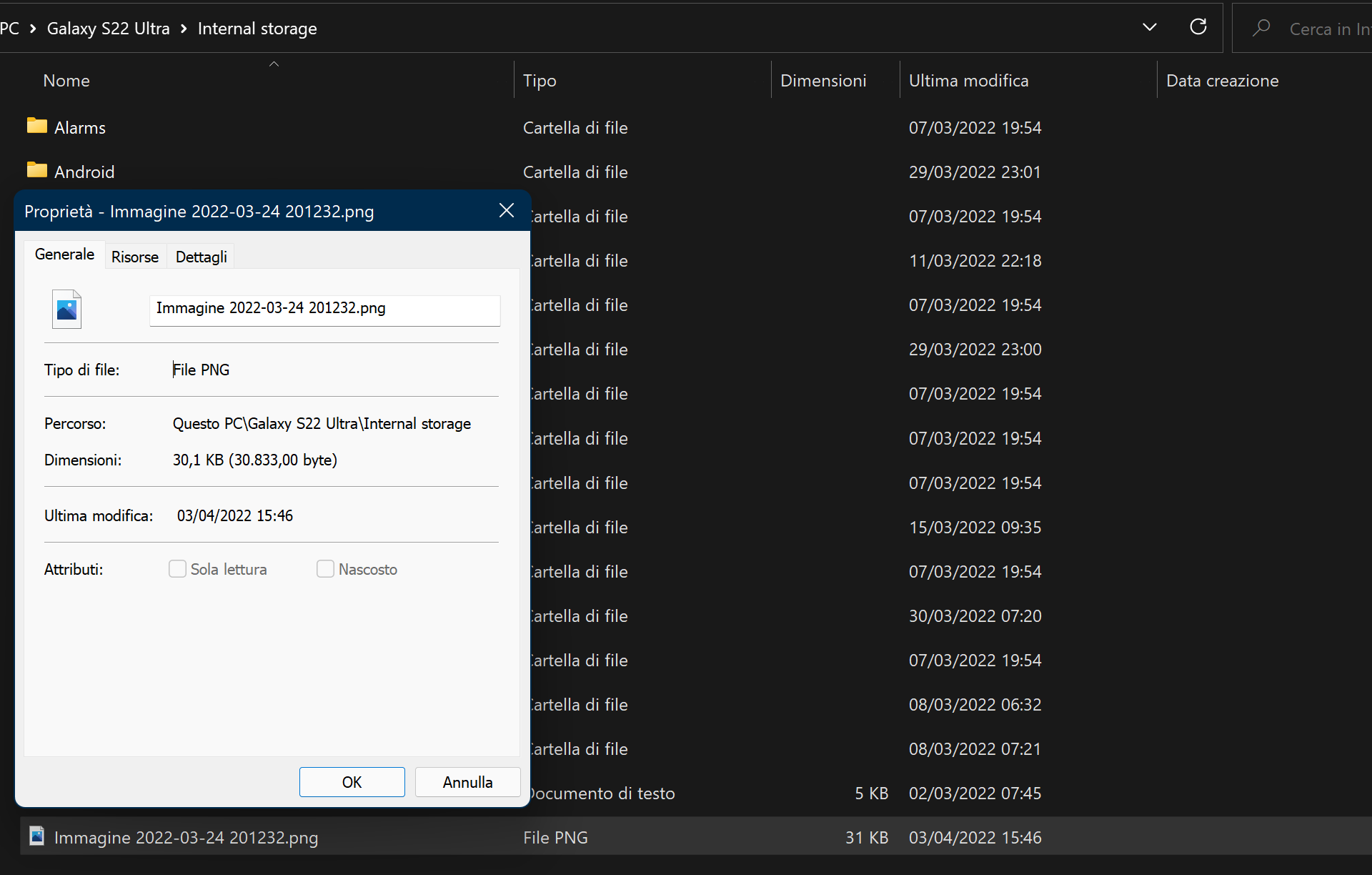The height and width of the screenshot is (875, 1372).
Task: Sort by the Nome column header
Action: 66,81
